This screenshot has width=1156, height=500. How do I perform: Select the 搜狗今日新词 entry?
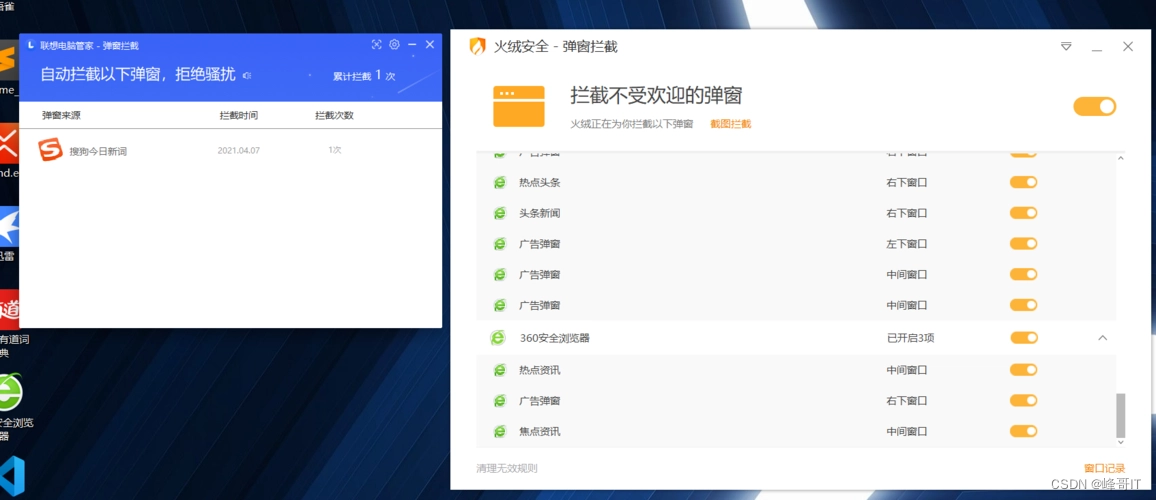[230, 150]
